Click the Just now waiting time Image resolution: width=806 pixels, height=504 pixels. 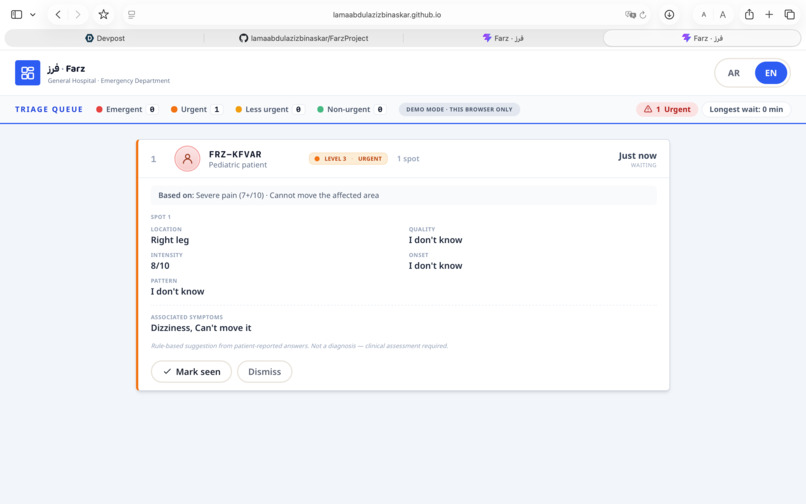pos(637,155)
